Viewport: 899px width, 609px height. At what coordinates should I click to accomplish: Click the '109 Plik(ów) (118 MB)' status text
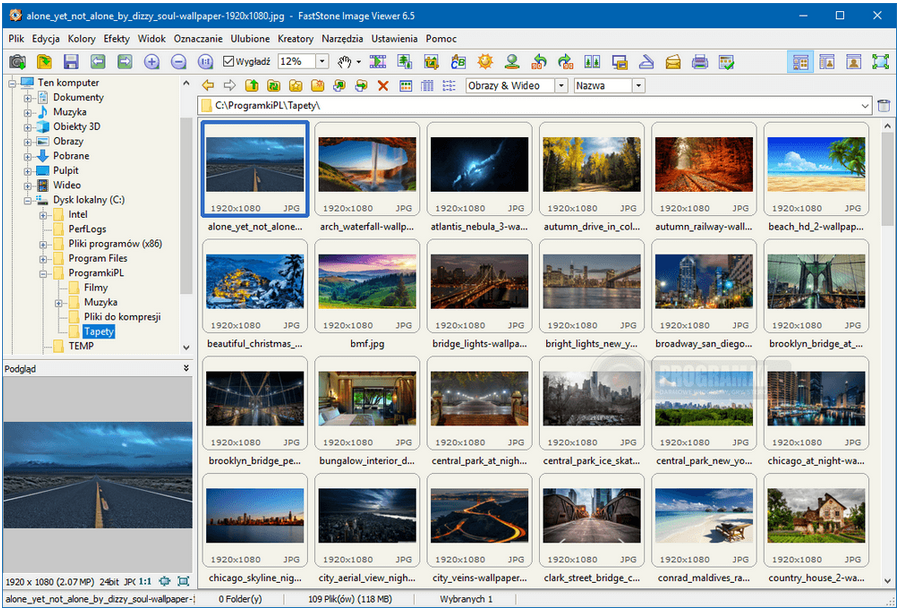350,599
